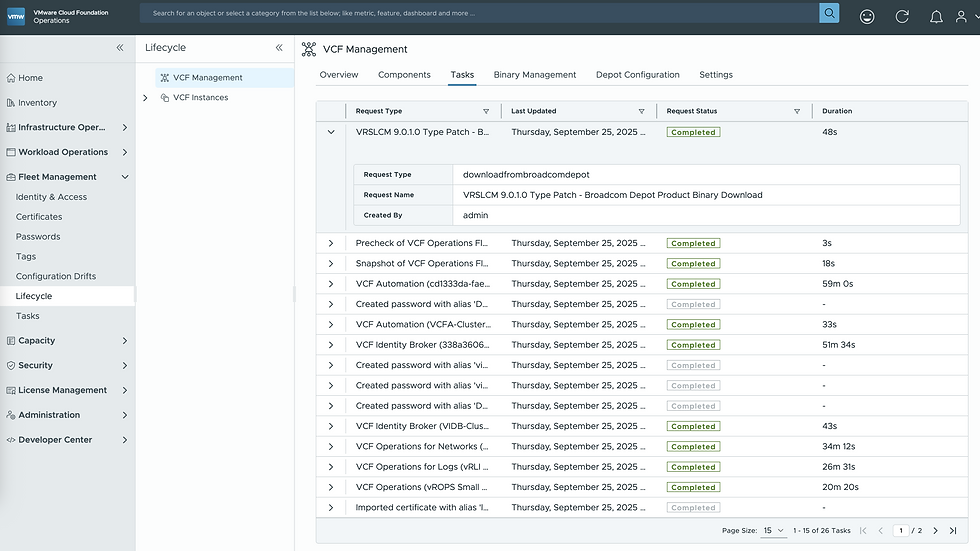This screenshot has width=980, height=551.
Task: Switch to the Depot Configuration tab
Action: [x=637, y=75]
